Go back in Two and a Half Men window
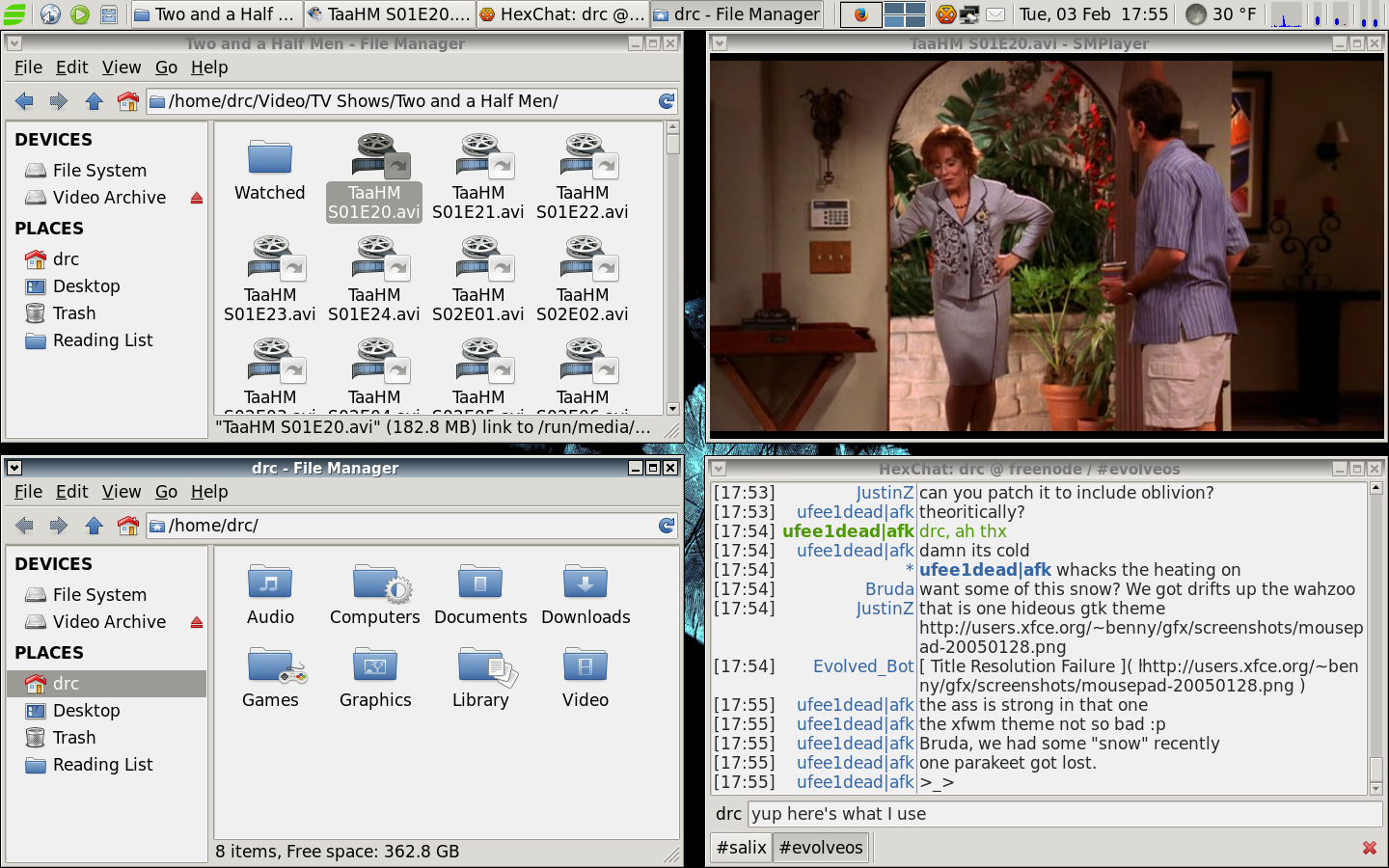The image size is (1389, 868). 24,101
